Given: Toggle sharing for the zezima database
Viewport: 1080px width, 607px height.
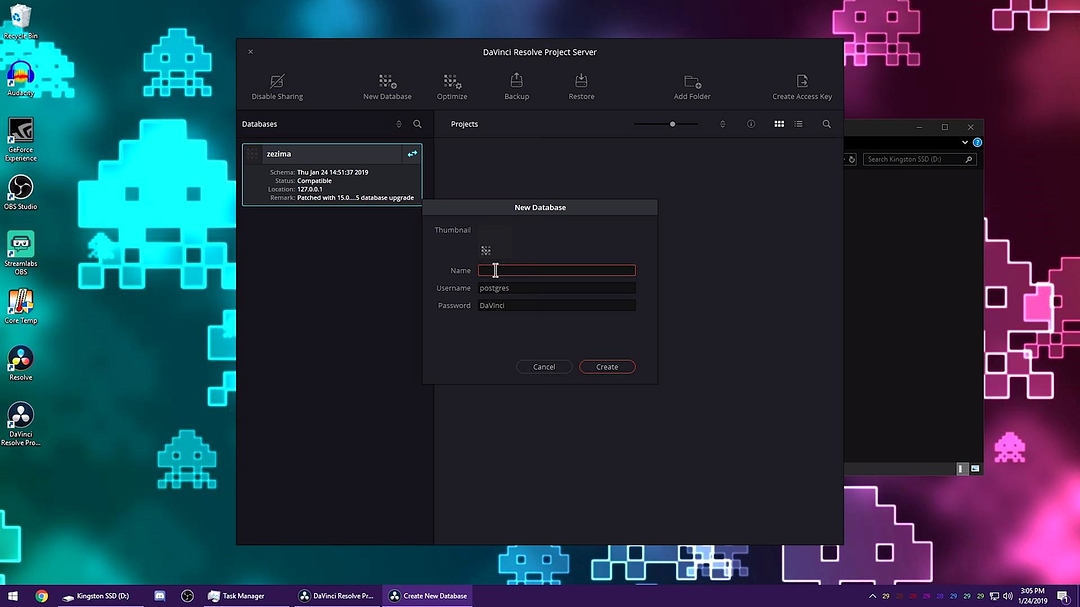Looking at the screenshot, I should pyautogui.click(x=412, y=153).
